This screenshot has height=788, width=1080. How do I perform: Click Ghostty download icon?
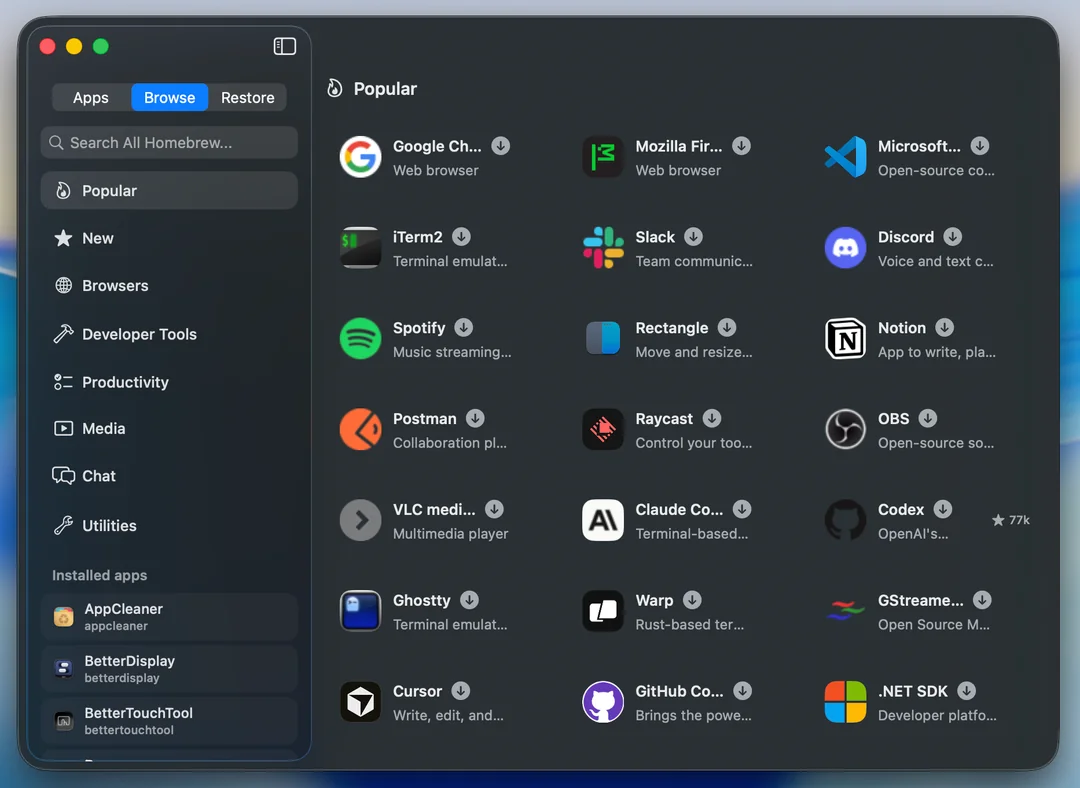(469, 601)
